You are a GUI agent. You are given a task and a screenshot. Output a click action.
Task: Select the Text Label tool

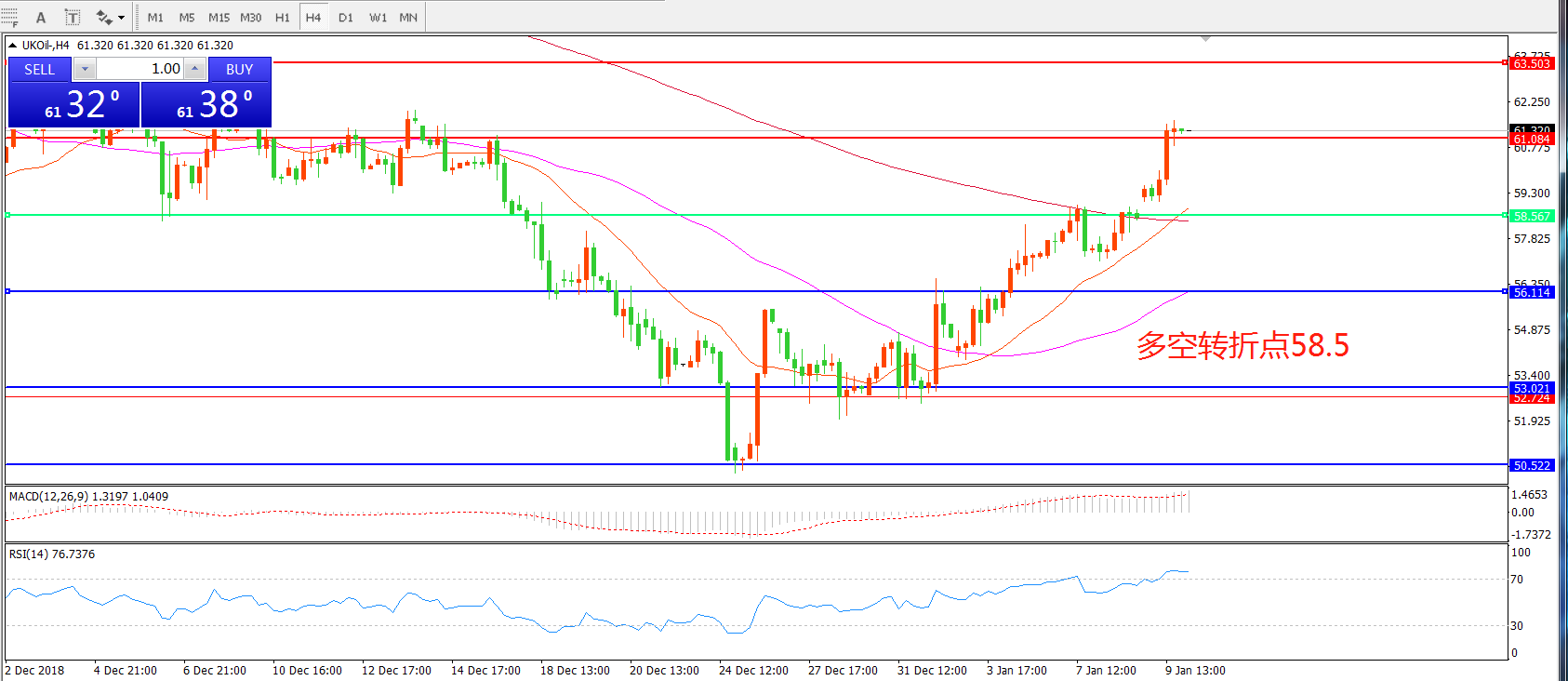tap(73, 18)
